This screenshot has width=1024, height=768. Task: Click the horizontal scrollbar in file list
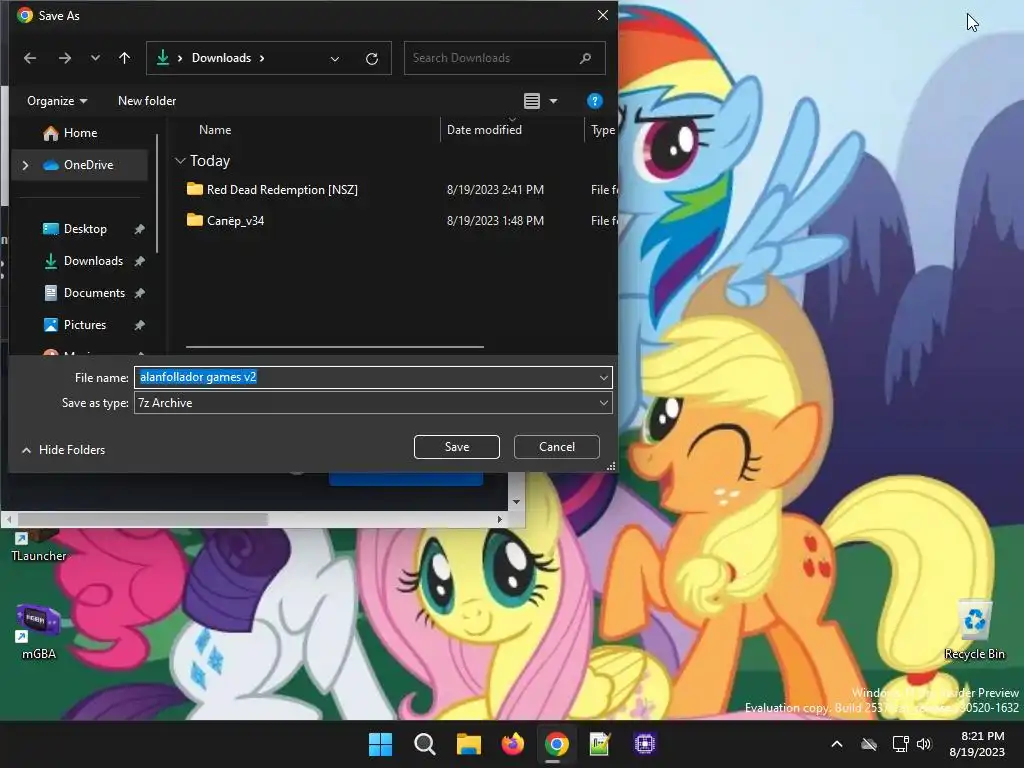click(334, 347)
